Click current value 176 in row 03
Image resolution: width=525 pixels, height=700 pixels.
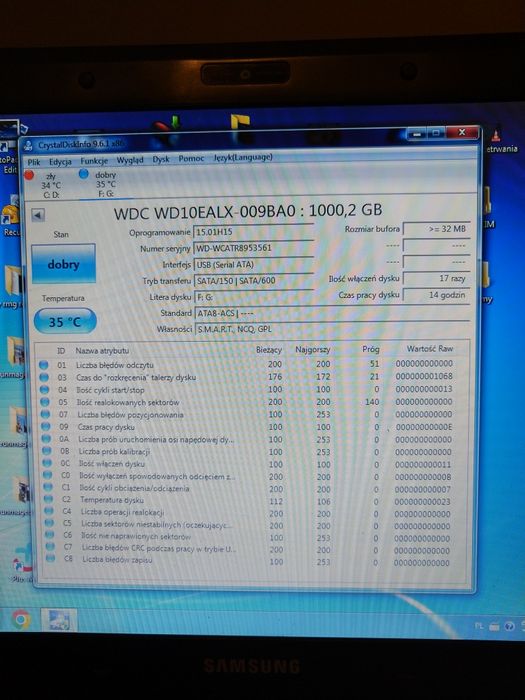[x=275, y=377]
